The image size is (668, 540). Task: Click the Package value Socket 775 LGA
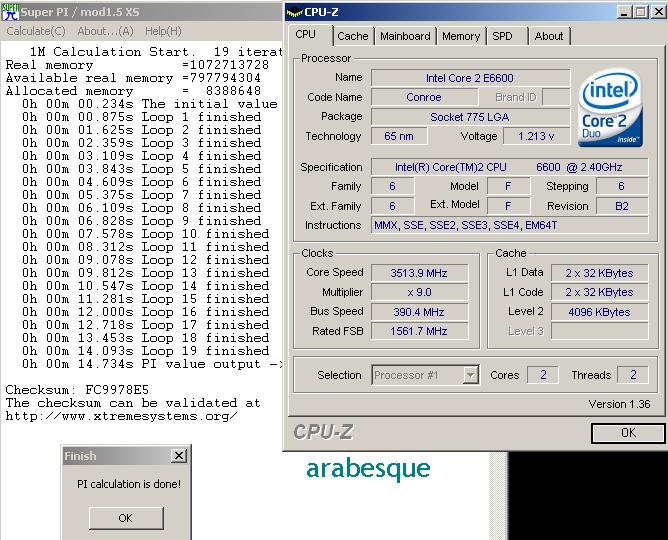[470, 117]
